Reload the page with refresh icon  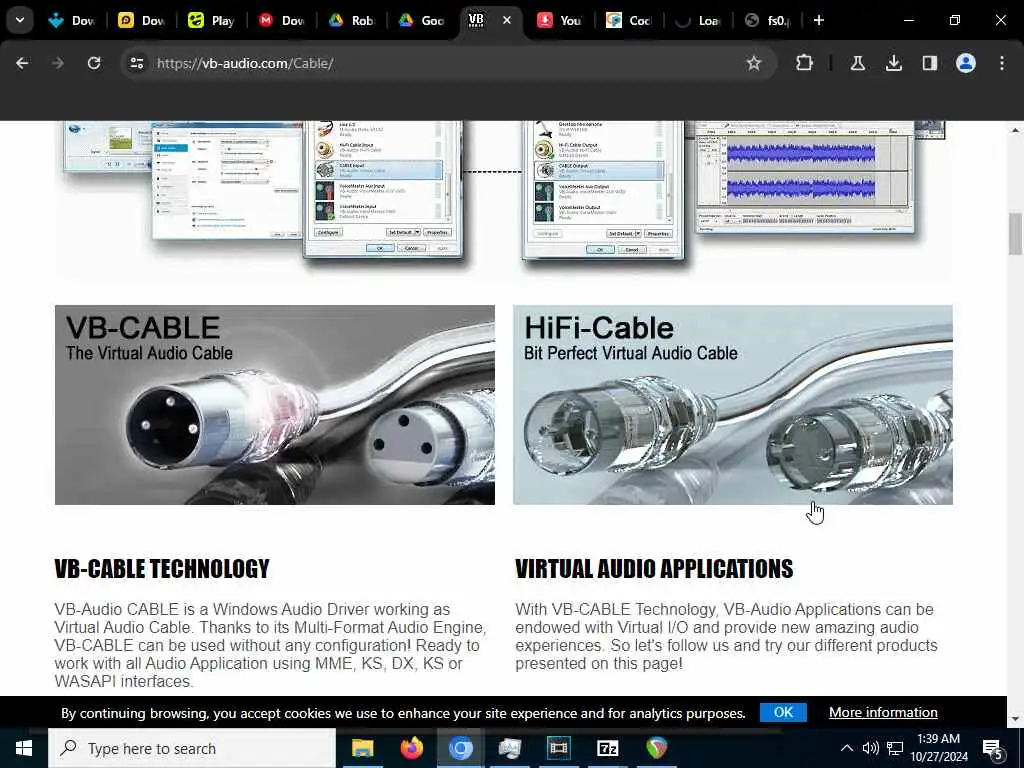pos(94,63)
